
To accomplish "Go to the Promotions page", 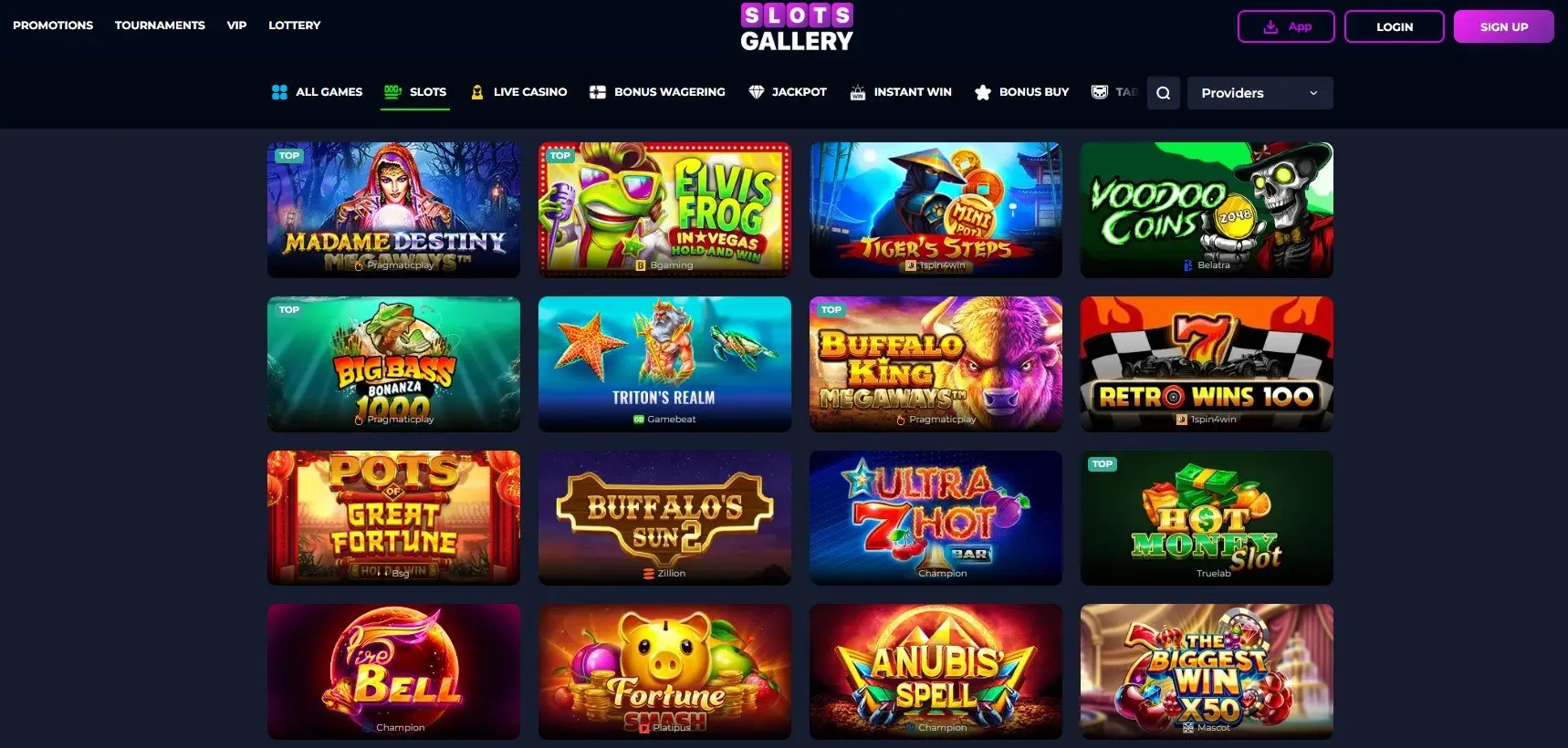I will pyautogui.click(x=53, y=26).
